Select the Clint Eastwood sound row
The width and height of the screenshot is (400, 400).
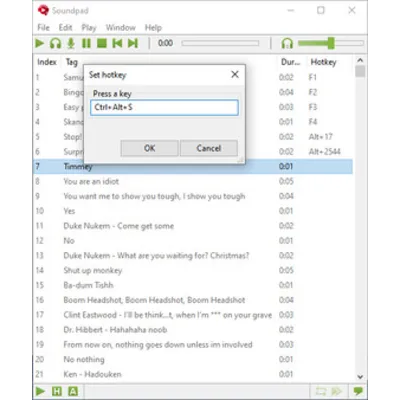pos(193,315)
